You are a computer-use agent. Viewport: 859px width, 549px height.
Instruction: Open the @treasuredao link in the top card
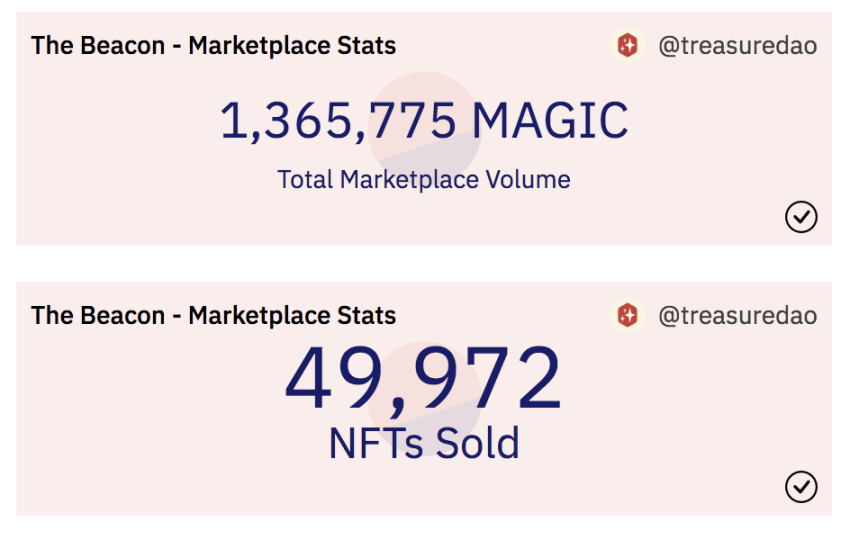tap(737, 45)
